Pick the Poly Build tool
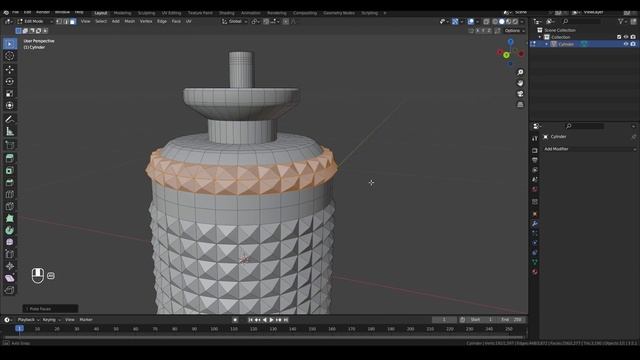This screenshot has width=640, height=360. (10, 218)
